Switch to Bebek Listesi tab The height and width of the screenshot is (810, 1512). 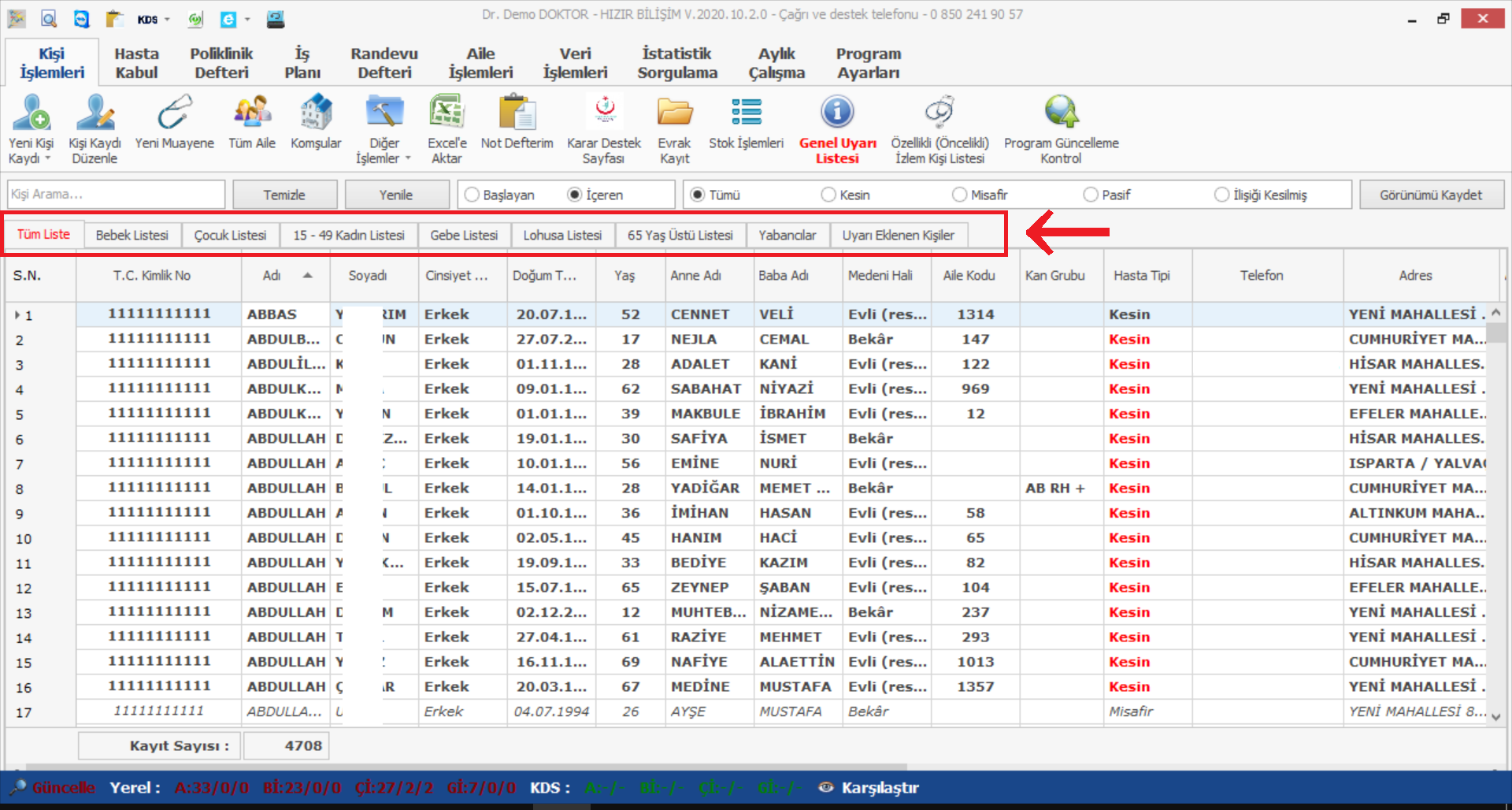(132, 236)
